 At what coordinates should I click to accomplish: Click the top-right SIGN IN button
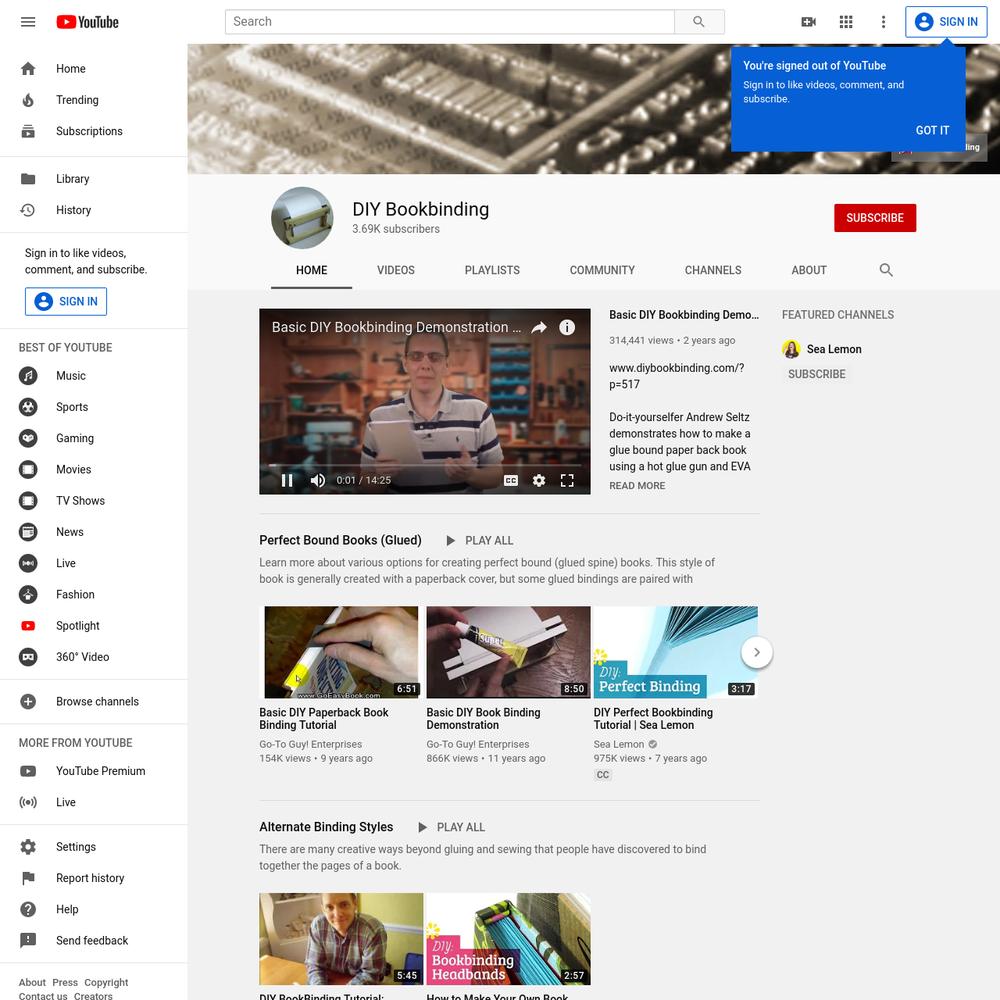click(946, 22)
